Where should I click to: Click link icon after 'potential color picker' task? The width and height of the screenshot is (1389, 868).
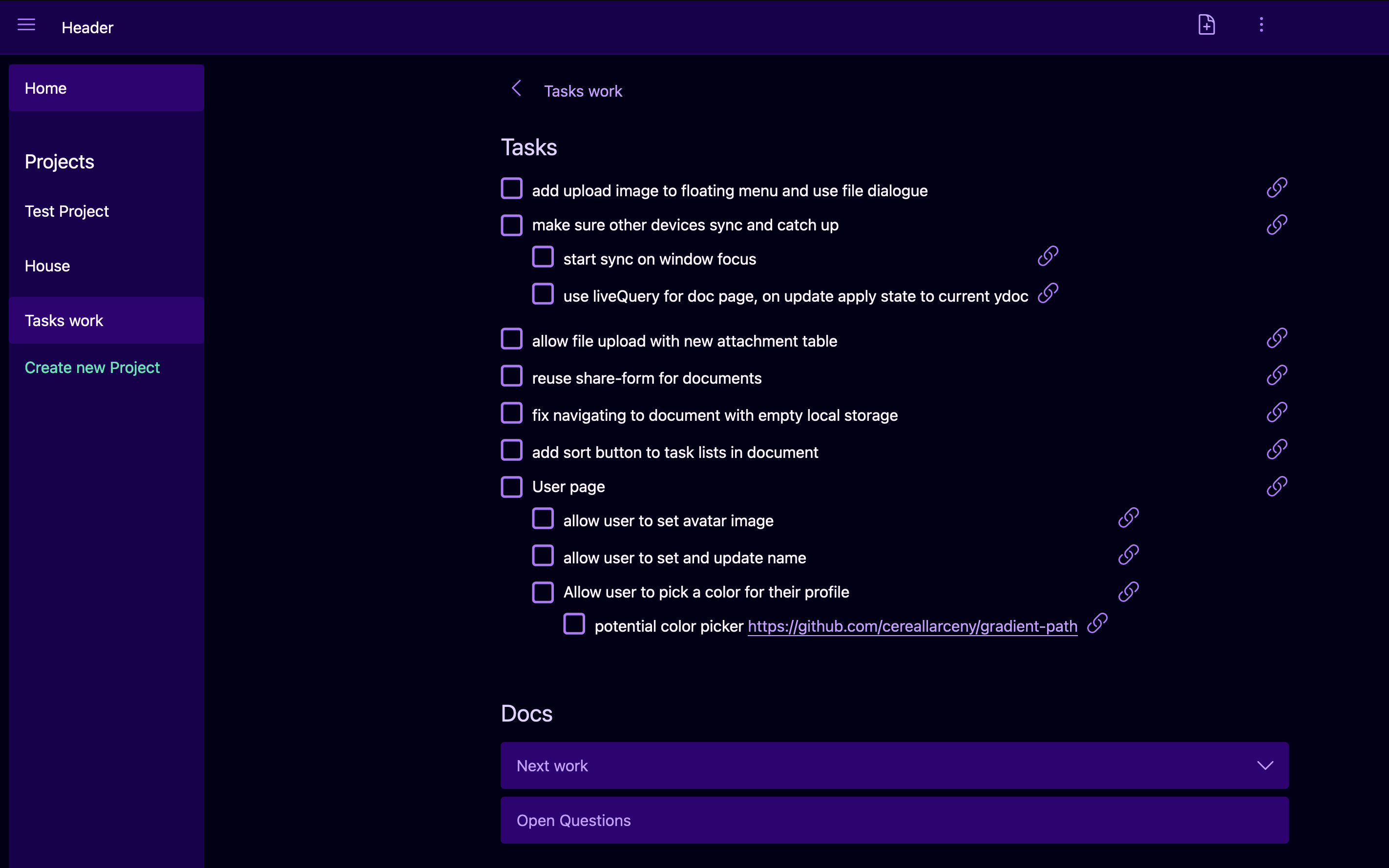(x=1097, y=623)
